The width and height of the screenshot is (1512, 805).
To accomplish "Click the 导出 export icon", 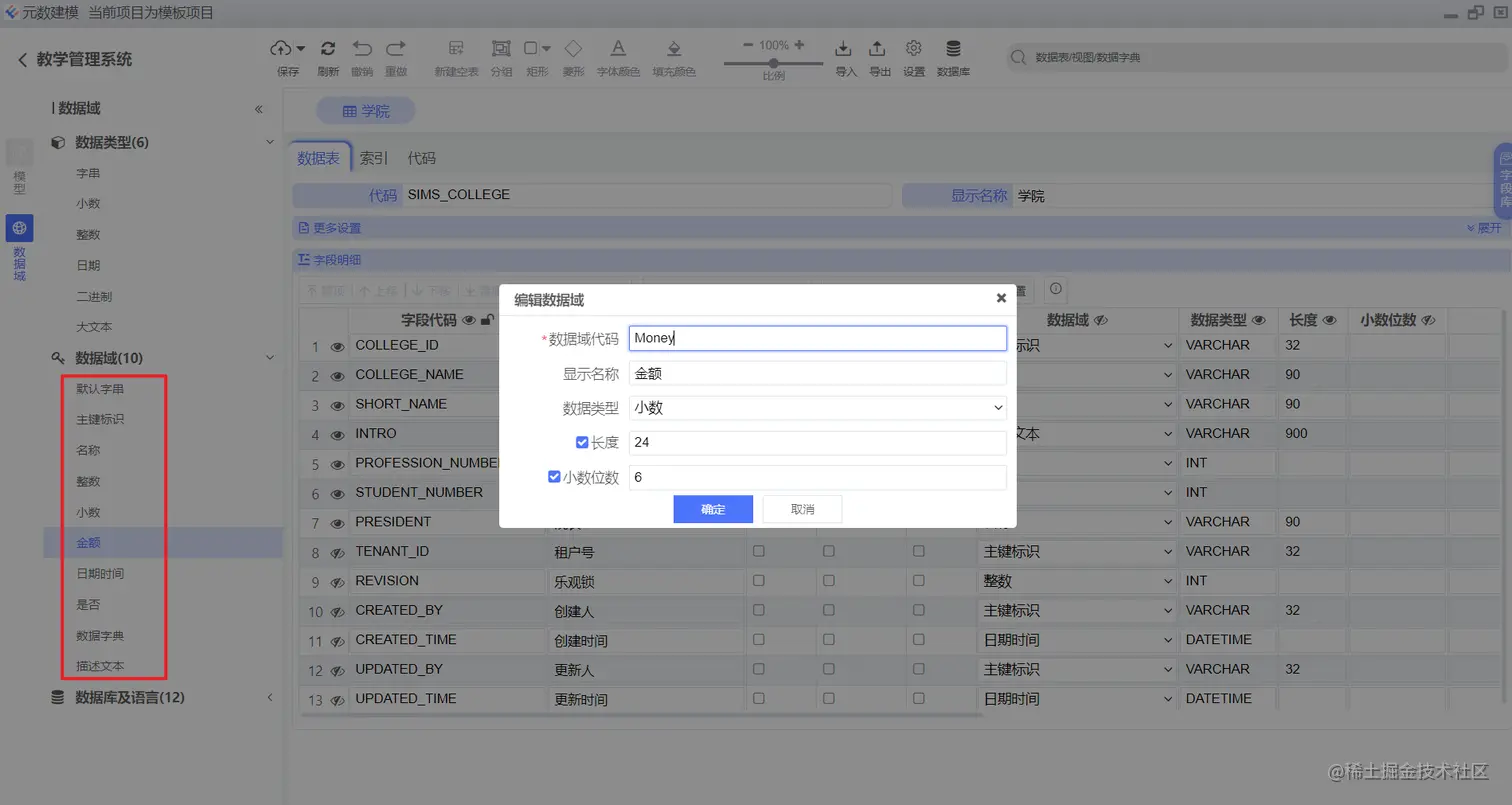I will click(x=877, y=49).
